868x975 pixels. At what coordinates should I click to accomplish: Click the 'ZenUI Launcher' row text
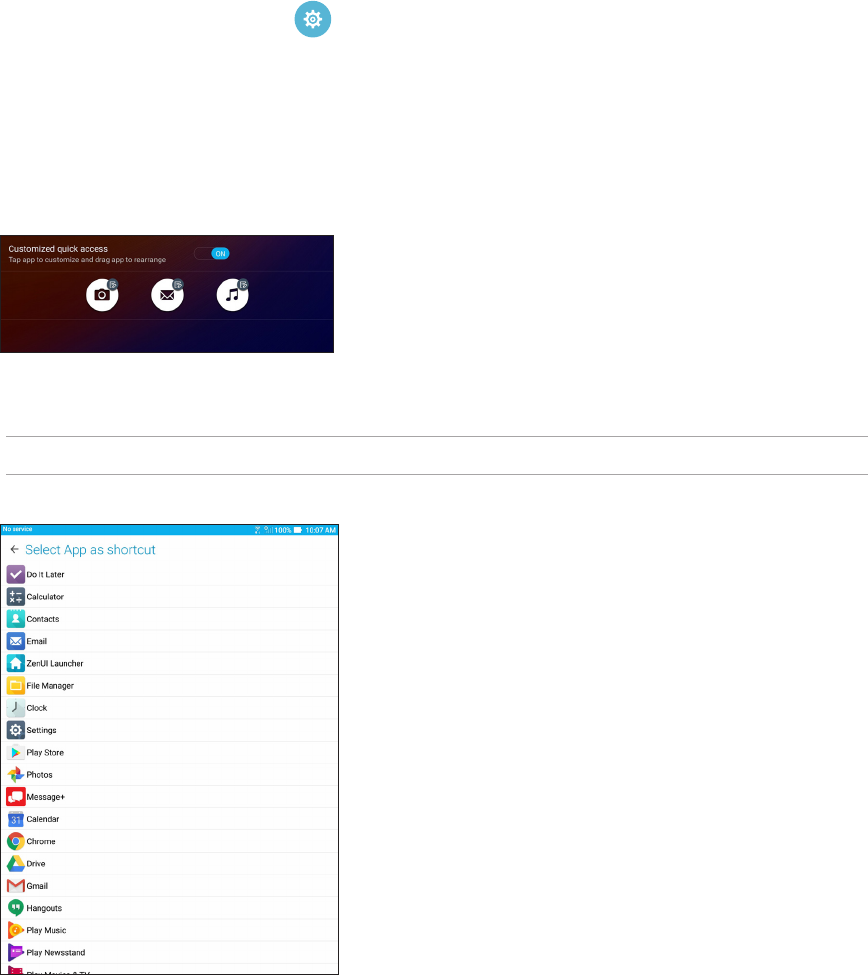coord(55,663)
